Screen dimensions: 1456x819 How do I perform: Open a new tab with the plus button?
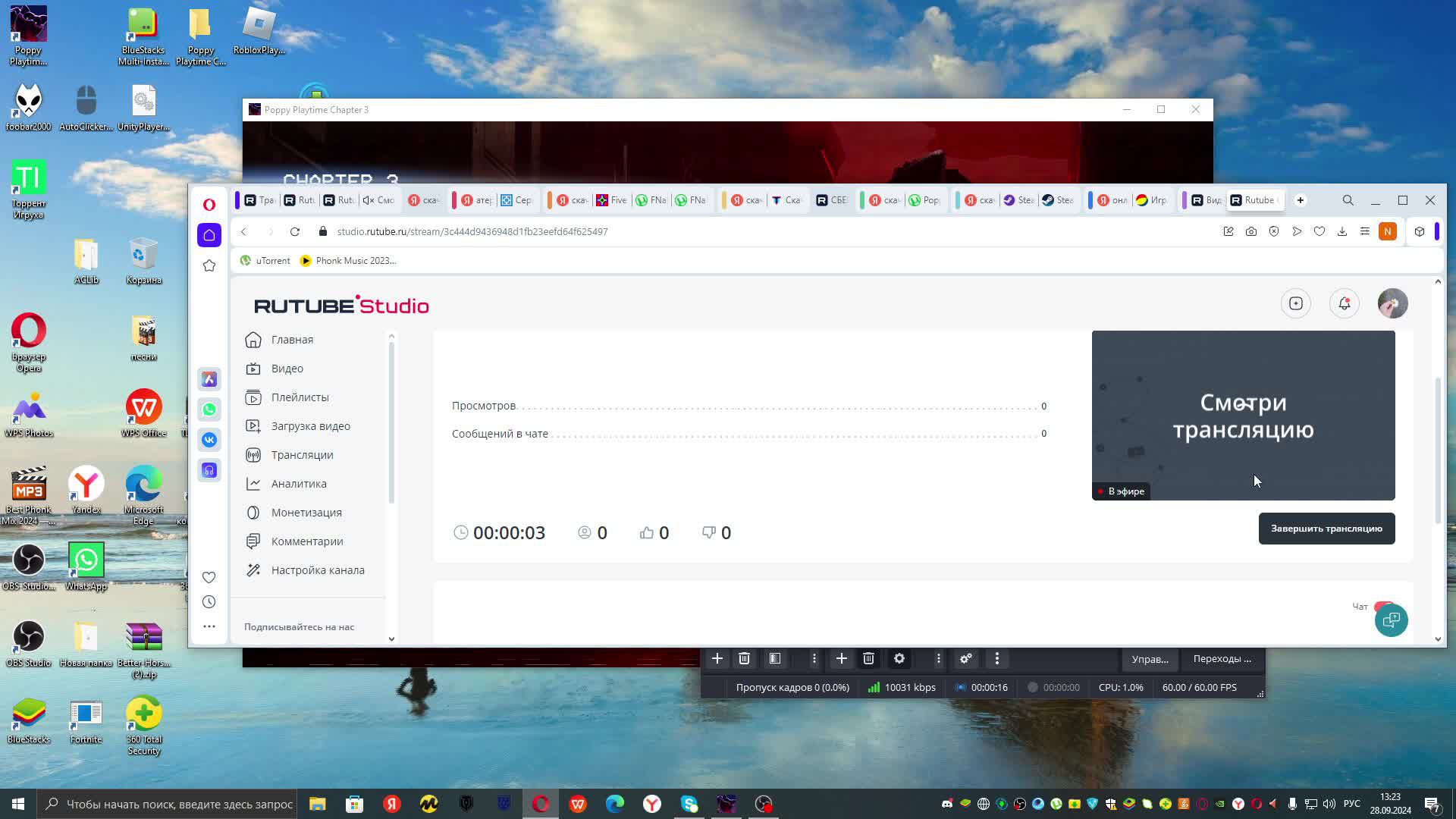tap(1301, 200)
